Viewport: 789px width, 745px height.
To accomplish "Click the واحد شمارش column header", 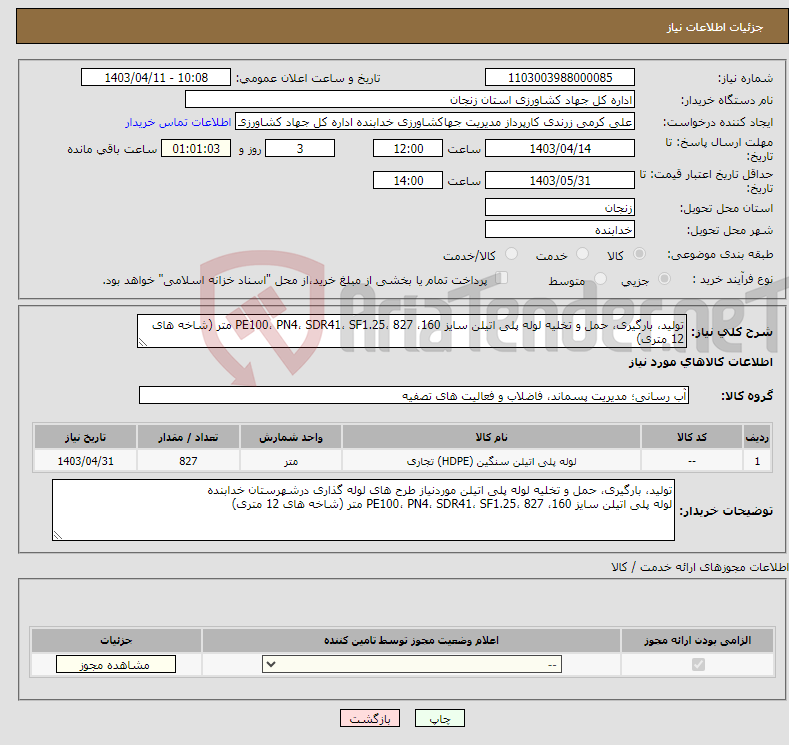I will (291, 437).
